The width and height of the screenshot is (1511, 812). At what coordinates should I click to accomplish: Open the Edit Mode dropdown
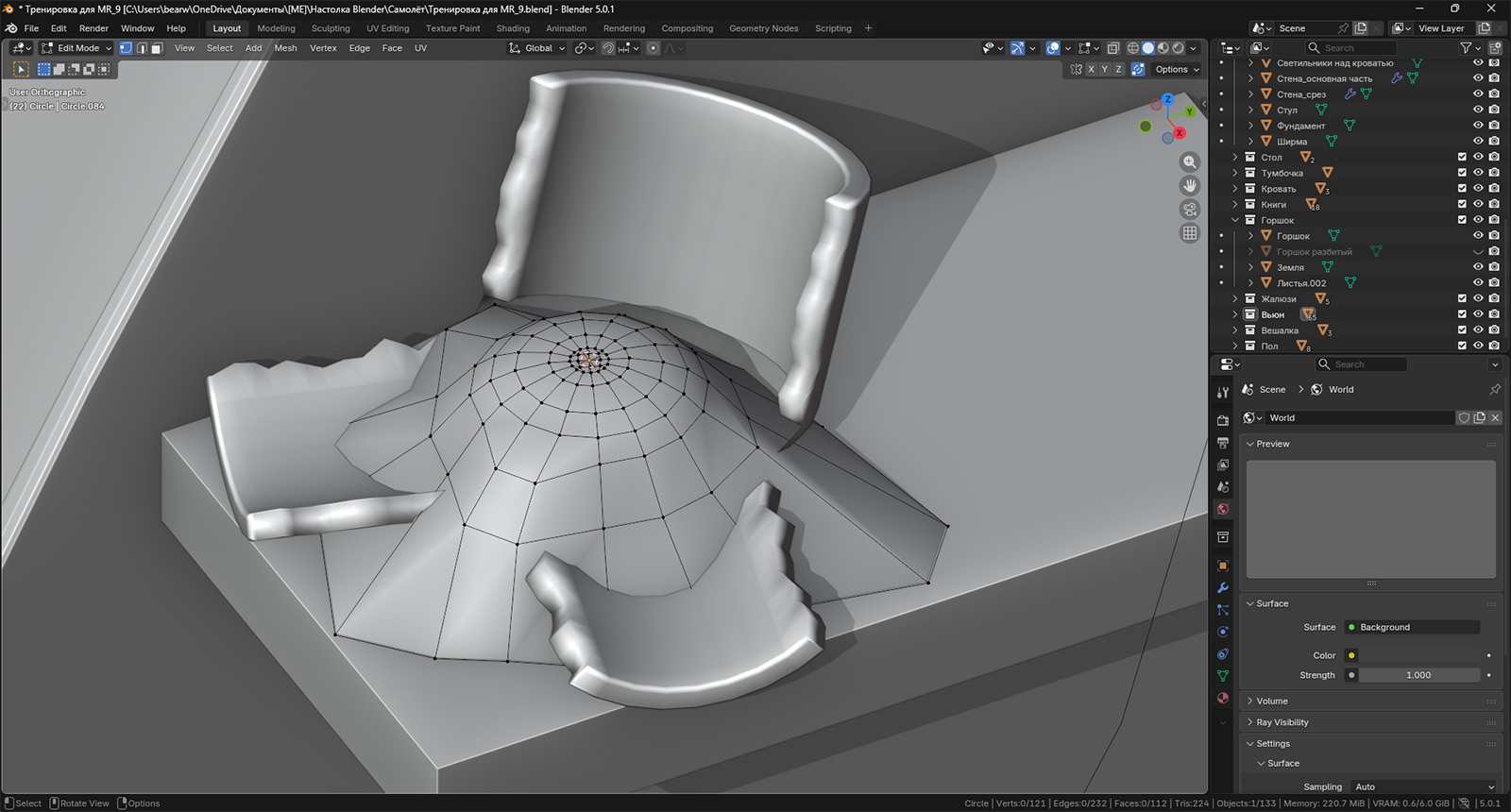(76, 48)
